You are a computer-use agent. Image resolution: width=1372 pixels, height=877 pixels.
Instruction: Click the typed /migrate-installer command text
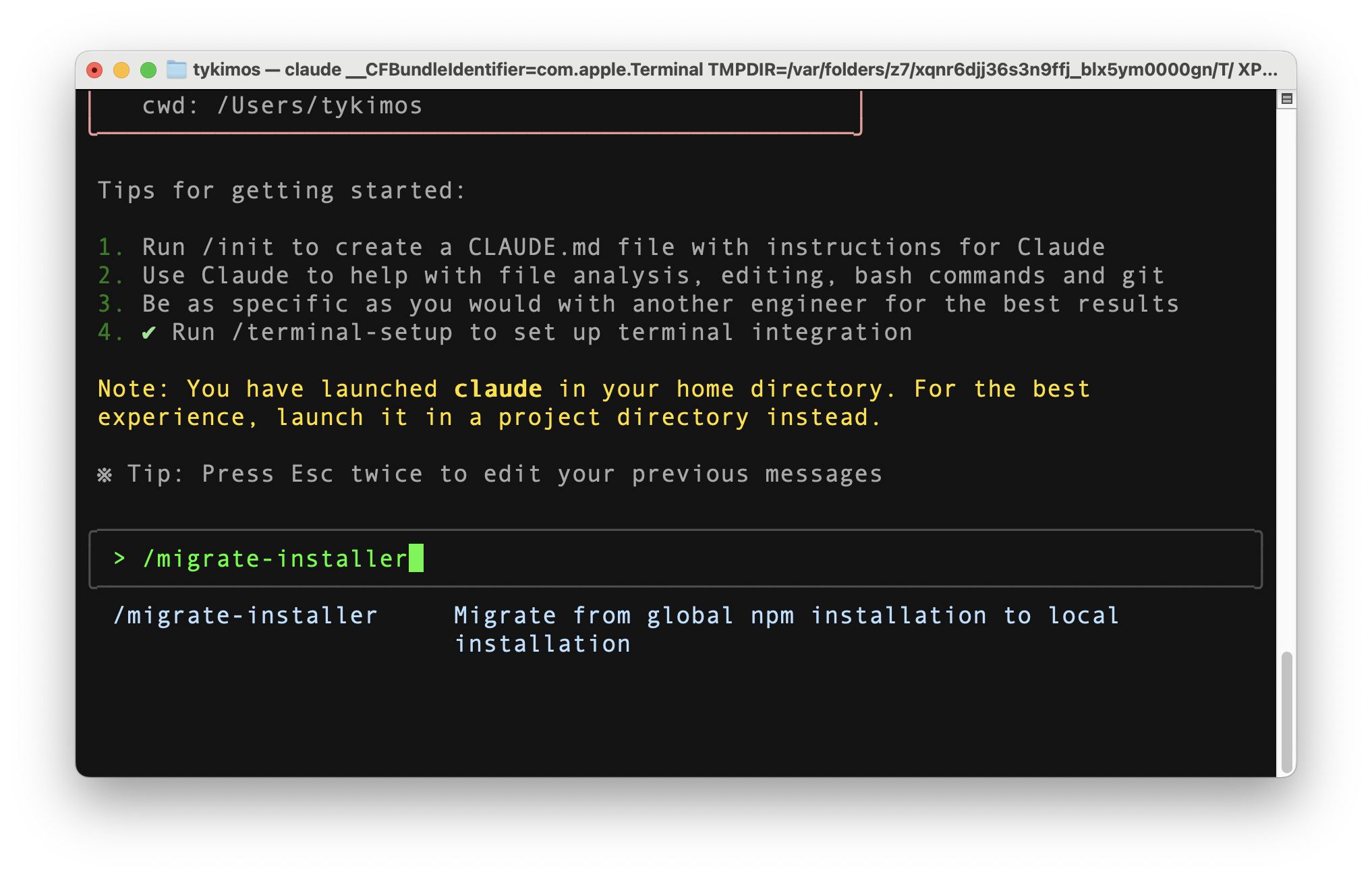pos(275,559)
